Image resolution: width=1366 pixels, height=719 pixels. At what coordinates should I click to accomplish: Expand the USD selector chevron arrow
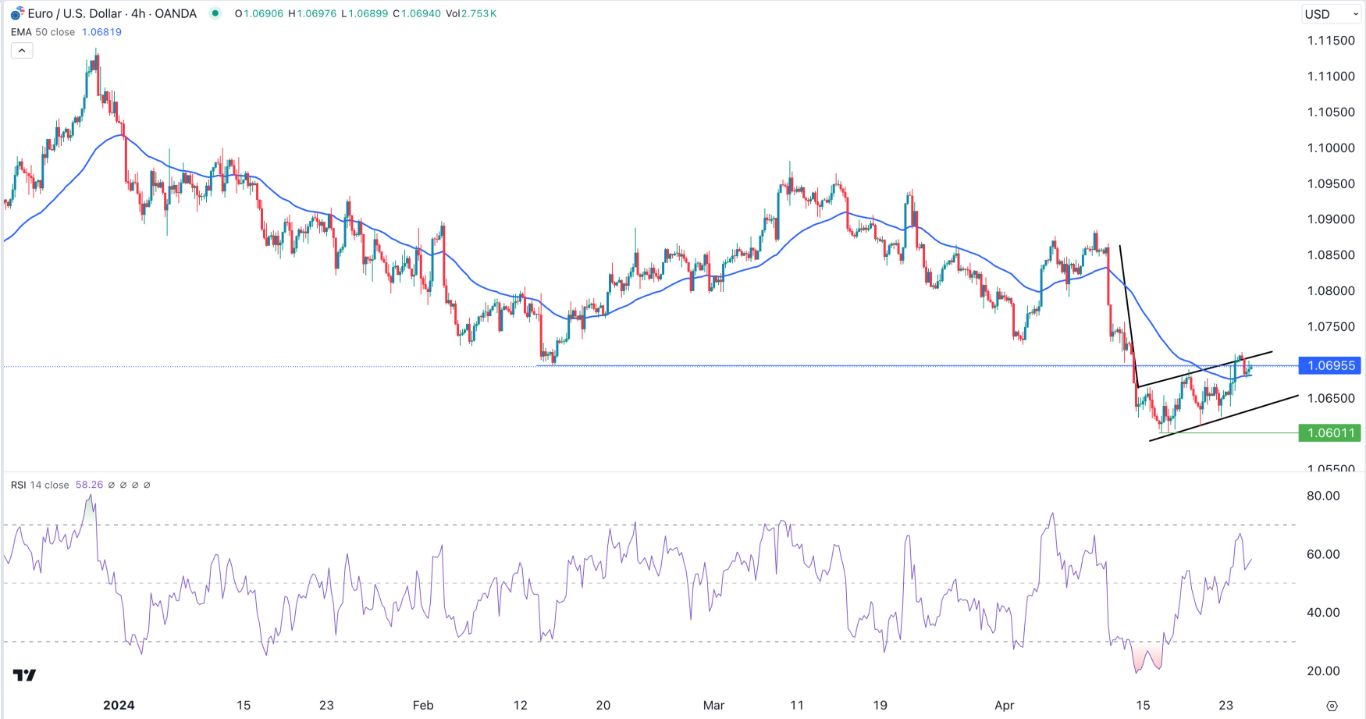[x=1355, y=13]
